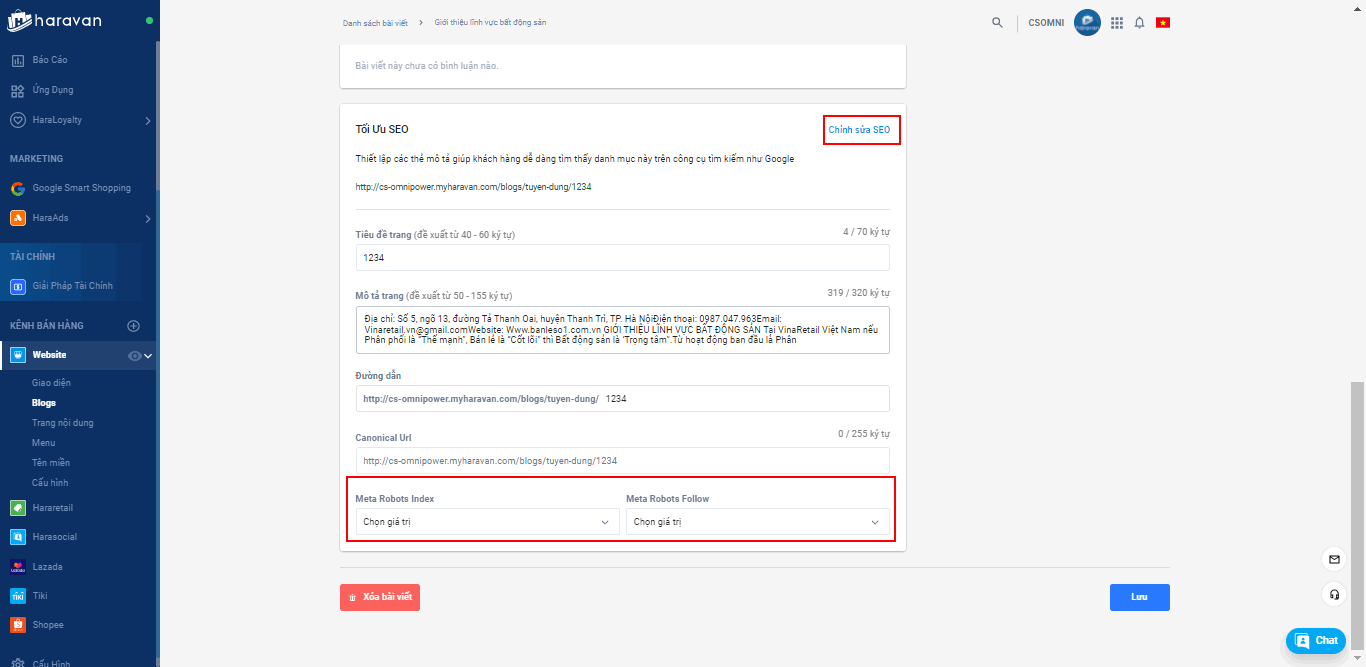Click the Haravan logo
1366x667 pixels.
click(55, 21)
